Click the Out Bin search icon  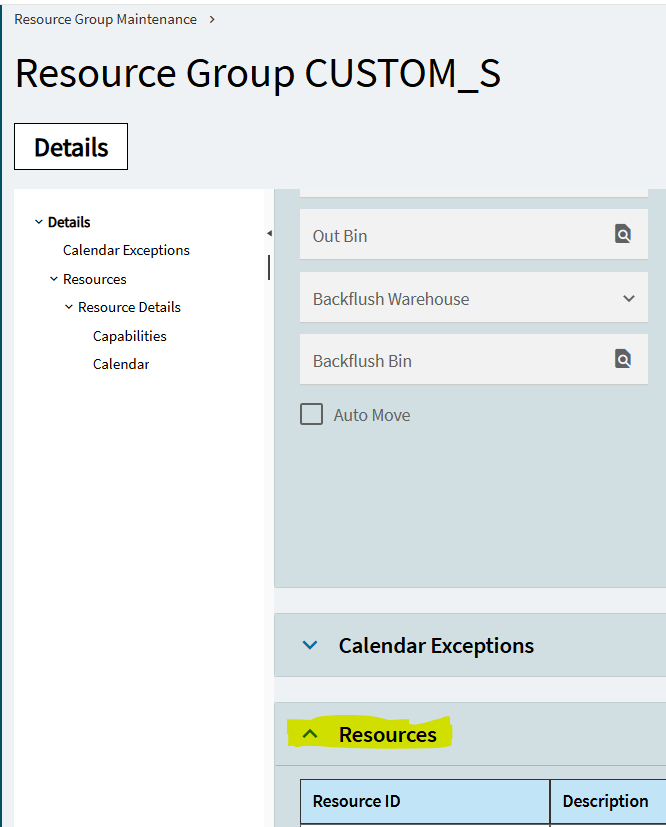[623, 235]
